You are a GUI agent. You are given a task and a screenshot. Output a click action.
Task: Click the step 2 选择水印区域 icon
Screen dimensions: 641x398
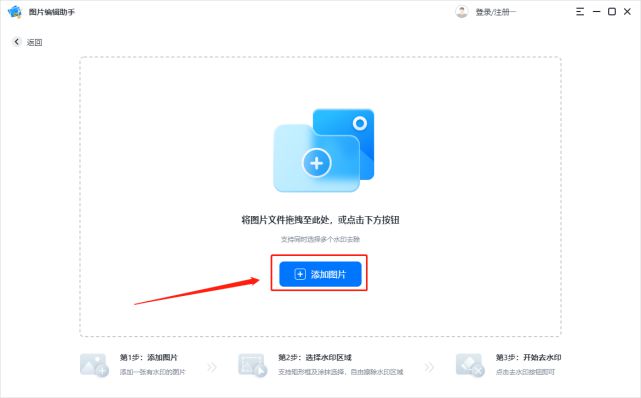tap(253, 365)
